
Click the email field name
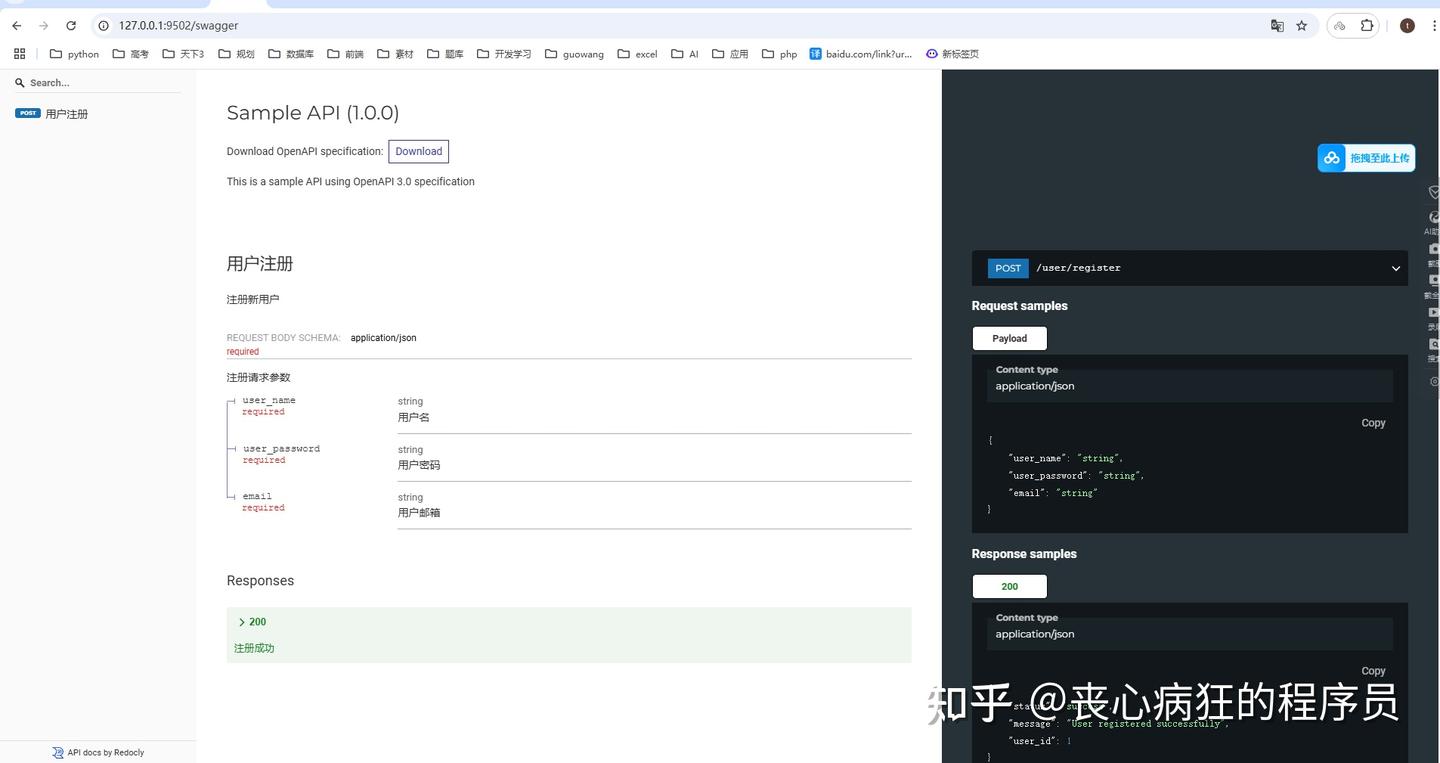257,496
